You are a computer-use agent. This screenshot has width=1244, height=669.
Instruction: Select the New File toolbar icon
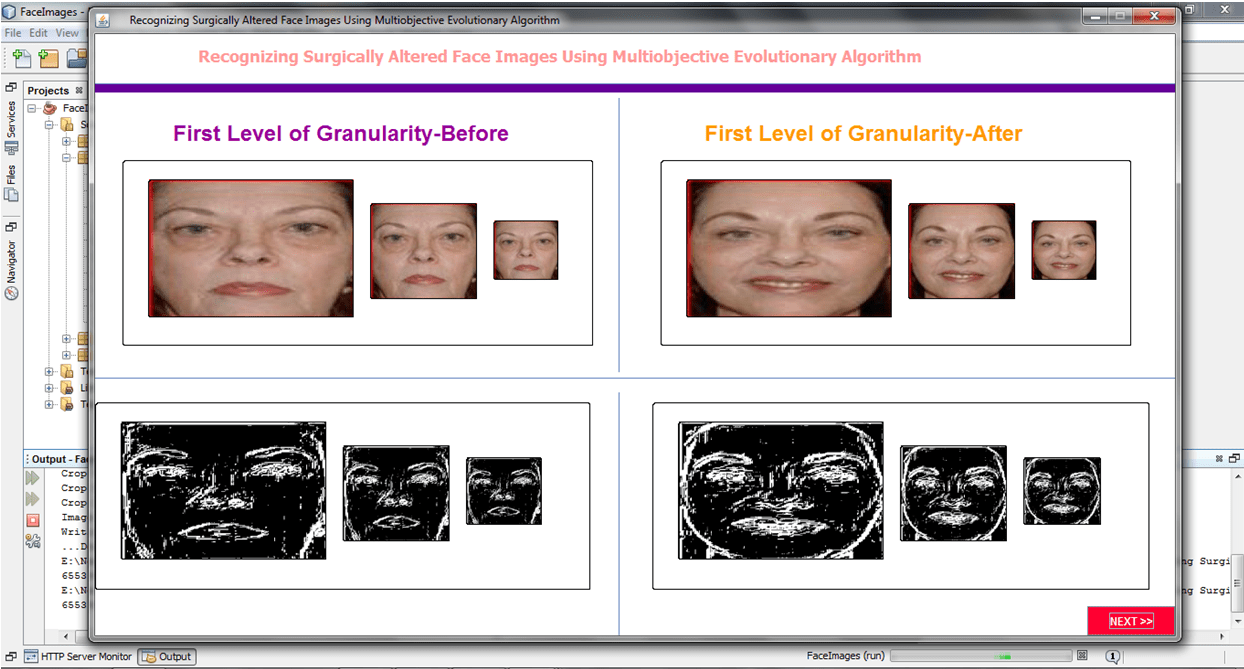(21, 58)
